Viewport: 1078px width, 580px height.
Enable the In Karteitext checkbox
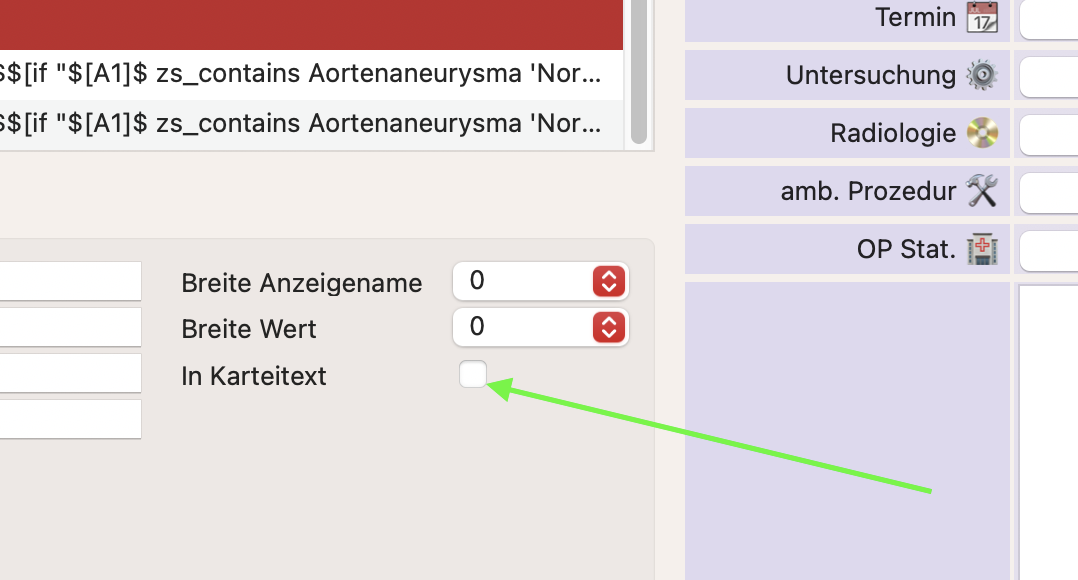click(473, 374)
